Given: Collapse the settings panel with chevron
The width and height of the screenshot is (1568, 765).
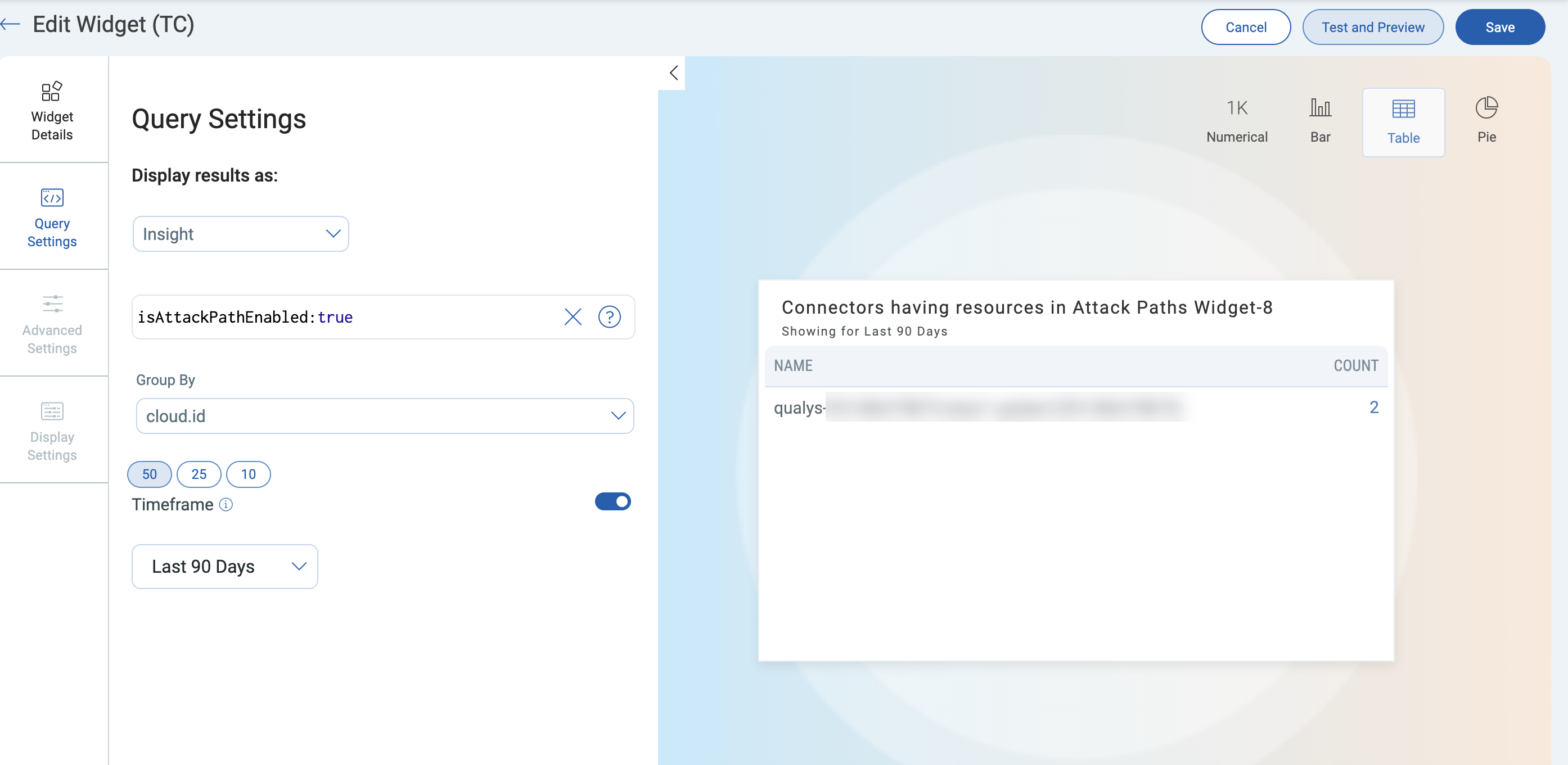Looking at the screenshot, I should tap(673, 73).
